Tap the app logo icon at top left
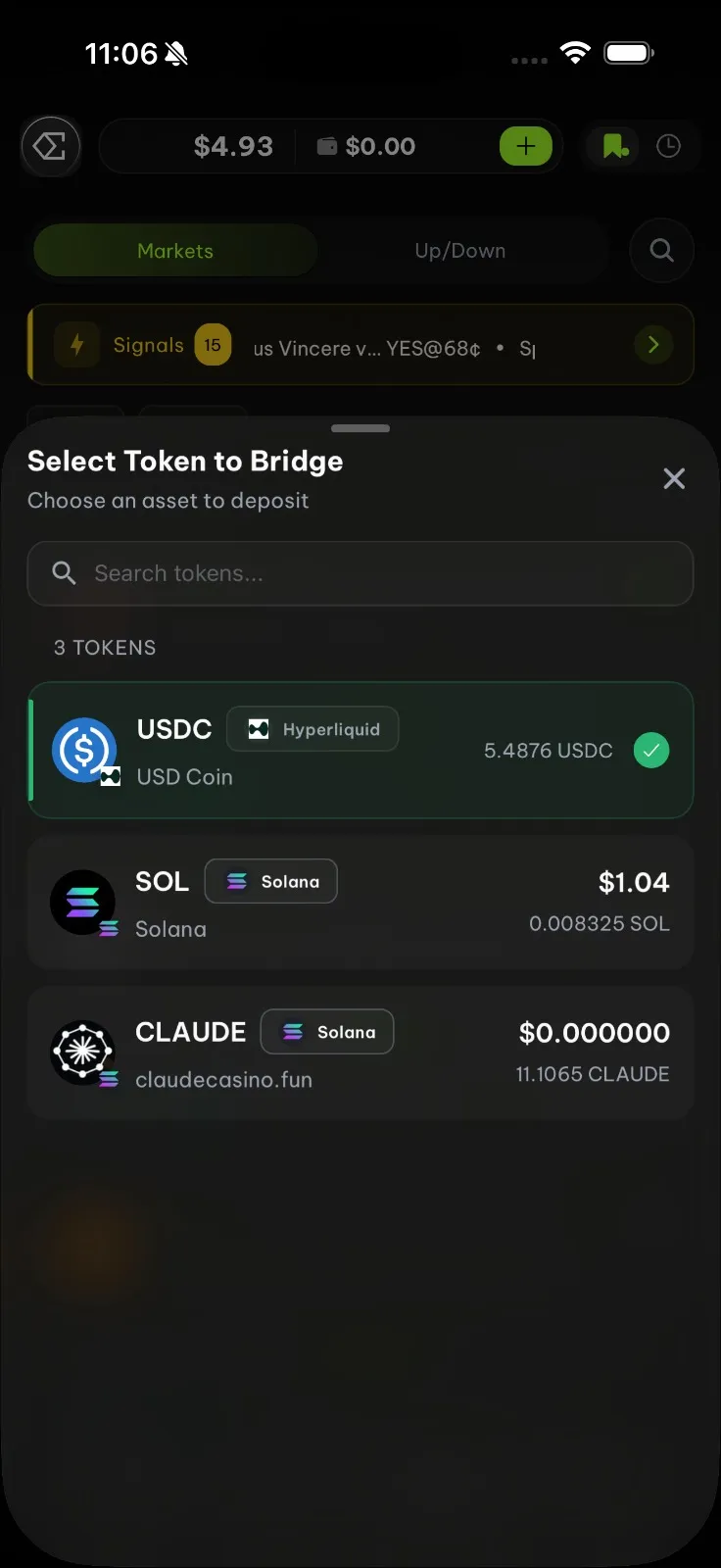This screenshot has height=1568, width=721. tap(50, 147)
